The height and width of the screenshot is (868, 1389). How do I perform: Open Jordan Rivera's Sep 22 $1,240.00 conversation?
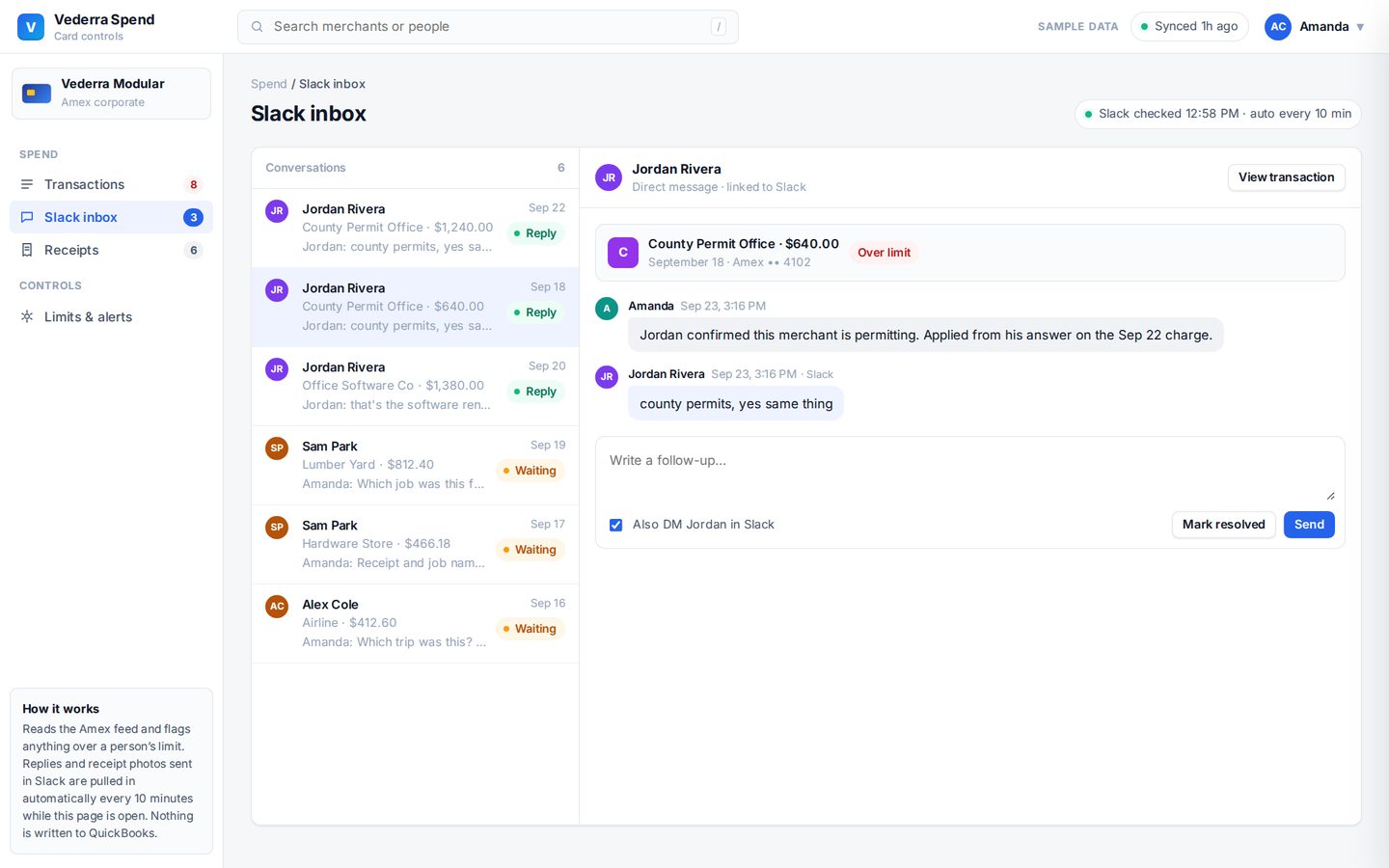point(415,228)
